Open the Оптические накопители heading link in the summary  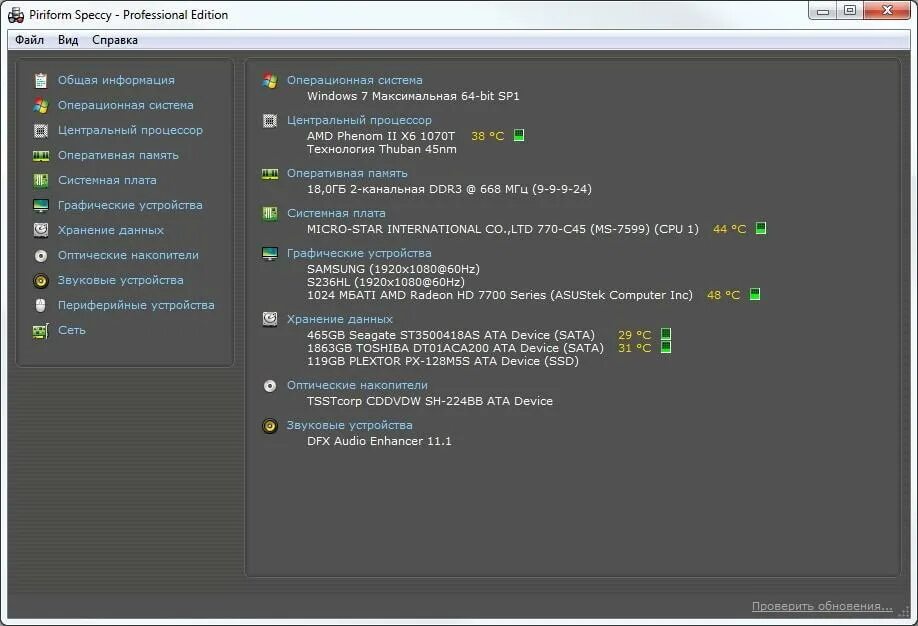pyautogui.click(x=357, y=385)
